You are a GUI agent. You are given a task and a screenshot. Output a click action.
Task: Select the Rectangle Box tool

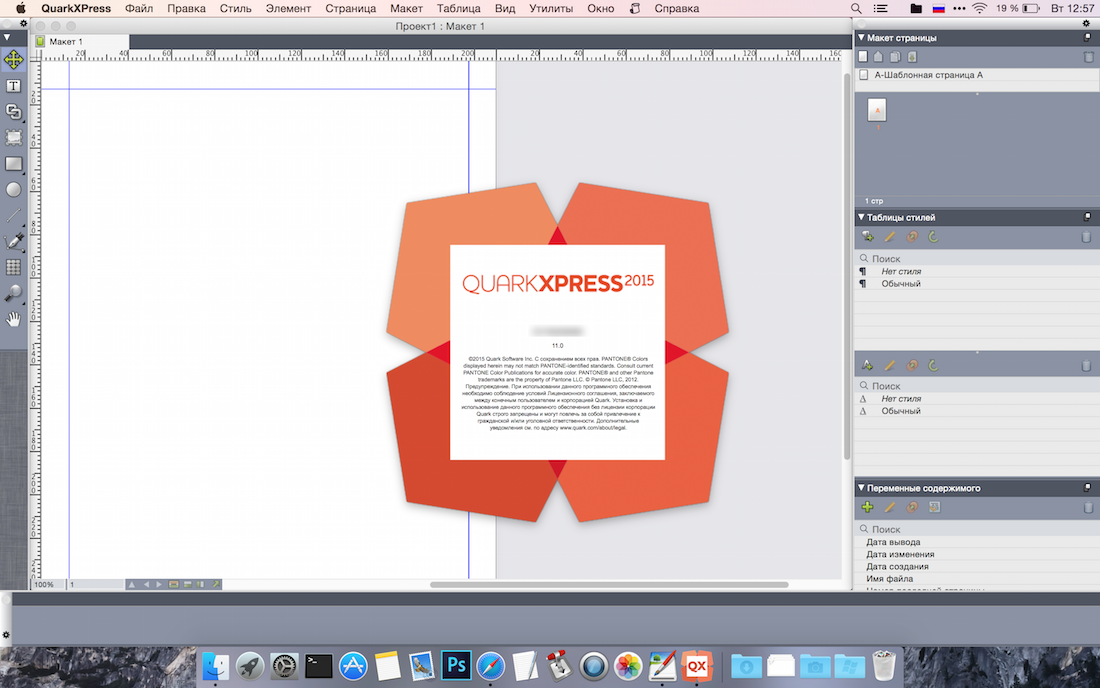13,163
